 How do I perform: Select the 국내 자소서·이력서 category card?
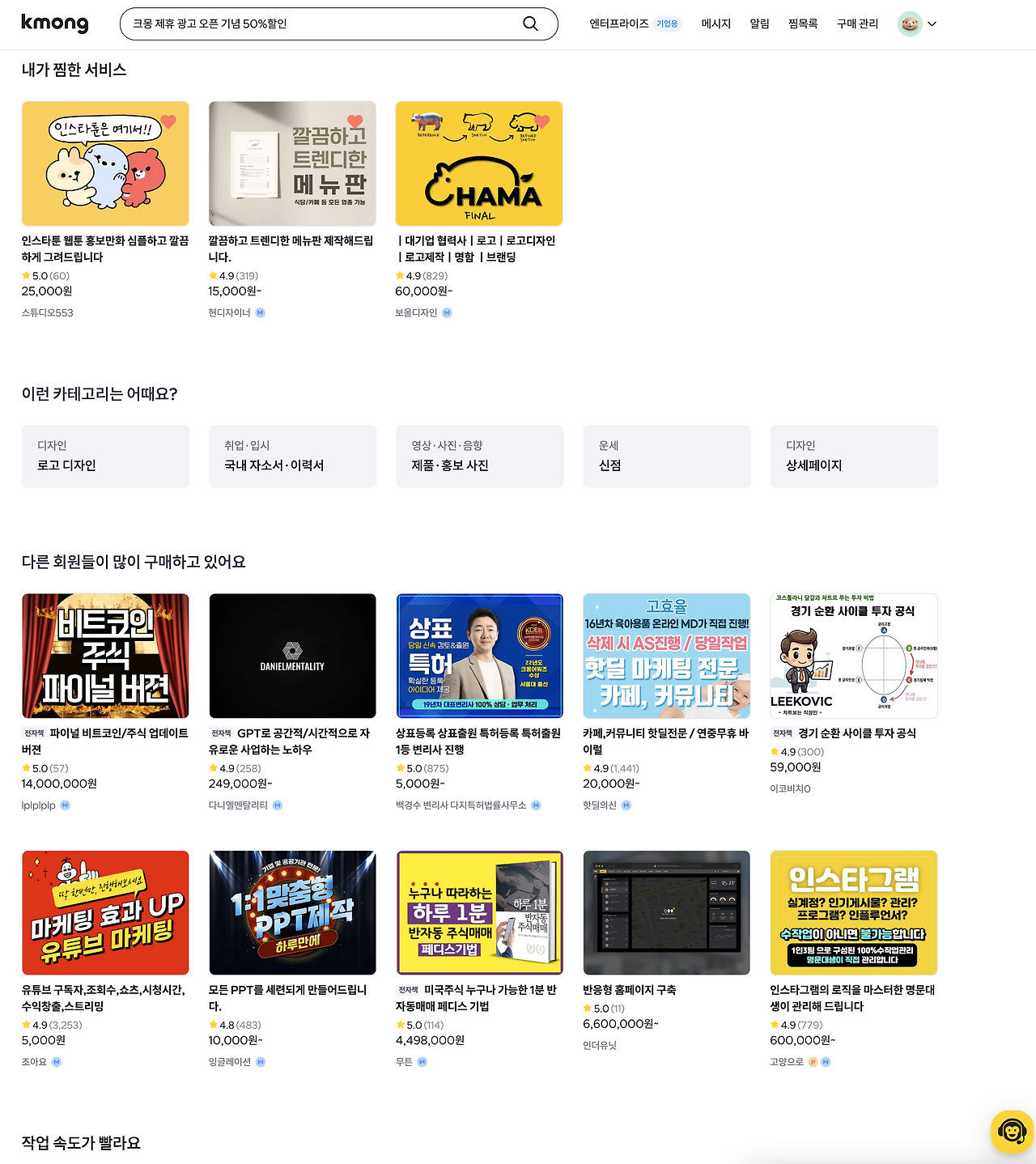292,456
